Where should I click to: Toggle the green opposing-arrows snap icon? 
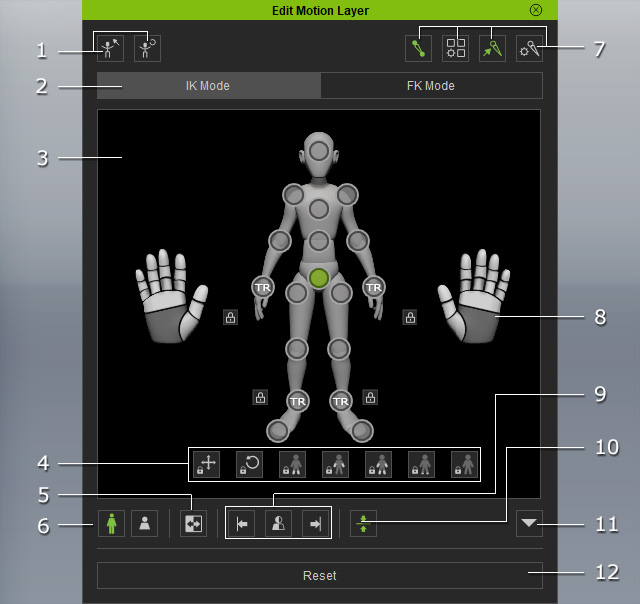pyautogui.click(x=363, y=524)
